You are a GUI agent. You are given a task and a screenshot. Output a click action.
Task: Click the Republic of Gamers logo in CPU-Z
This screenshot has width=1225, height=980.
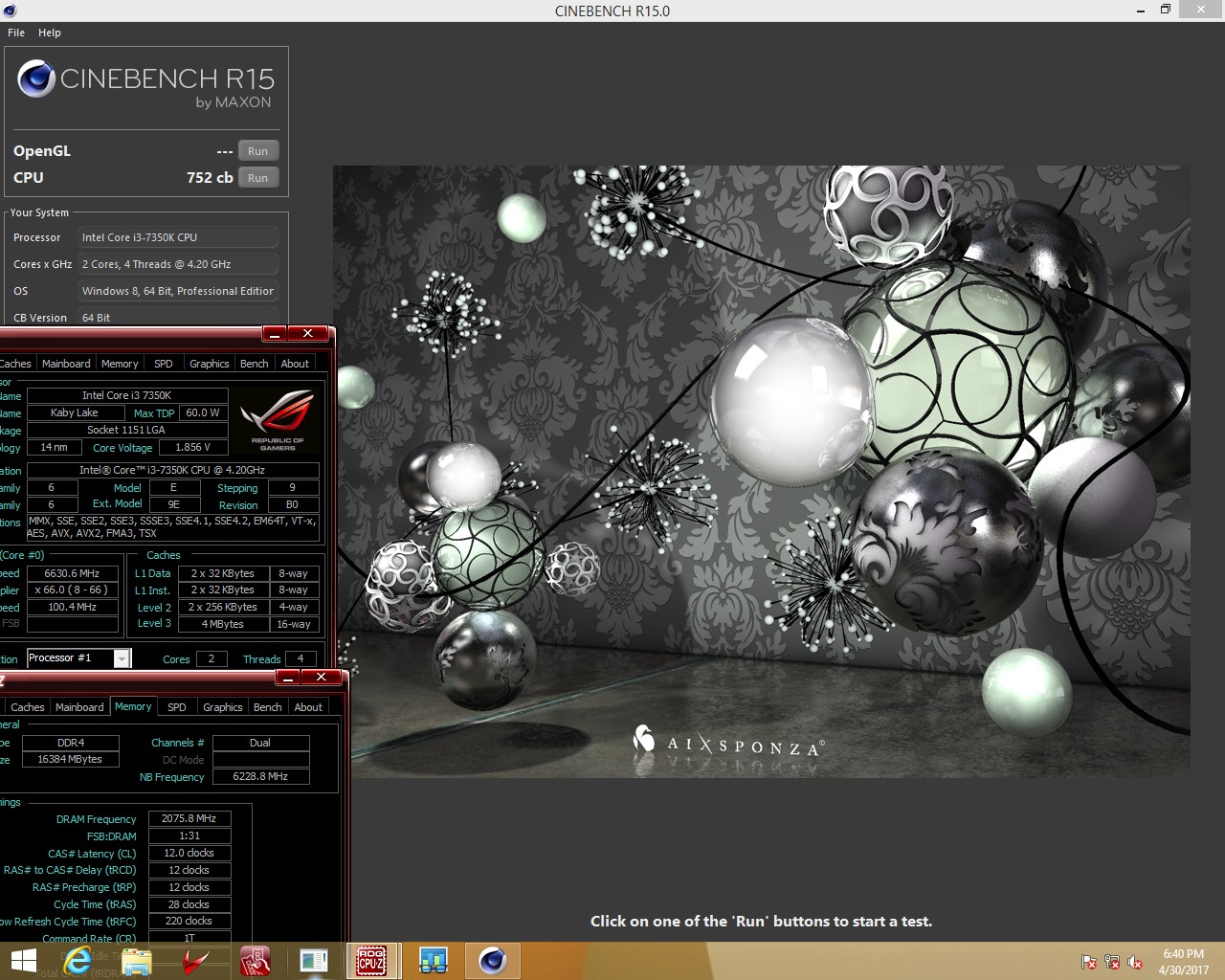(x=278, y=420)
